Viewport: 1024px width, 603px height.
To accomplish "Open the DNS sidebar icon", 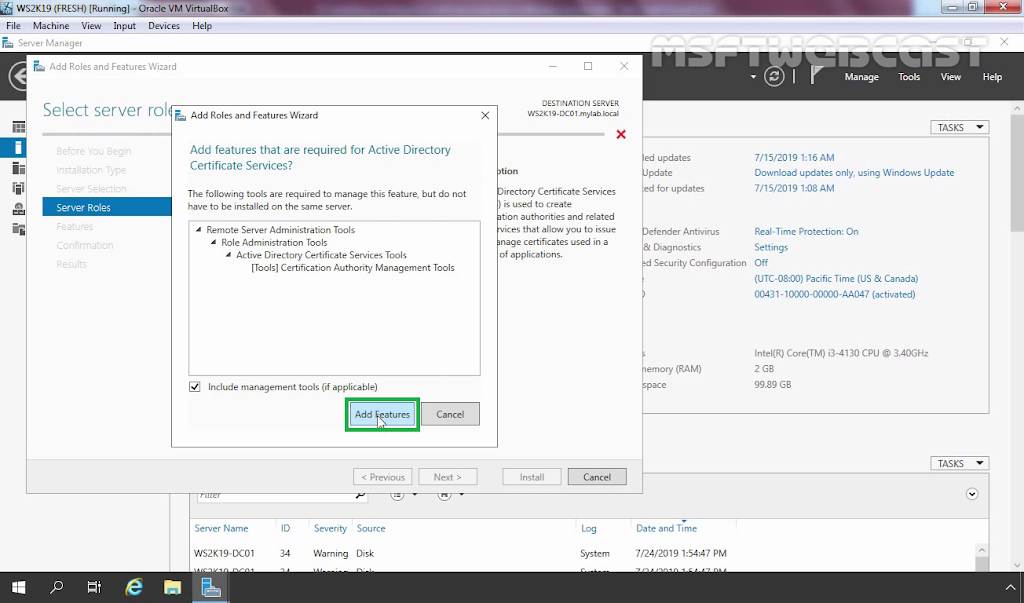I will point(18,209).
